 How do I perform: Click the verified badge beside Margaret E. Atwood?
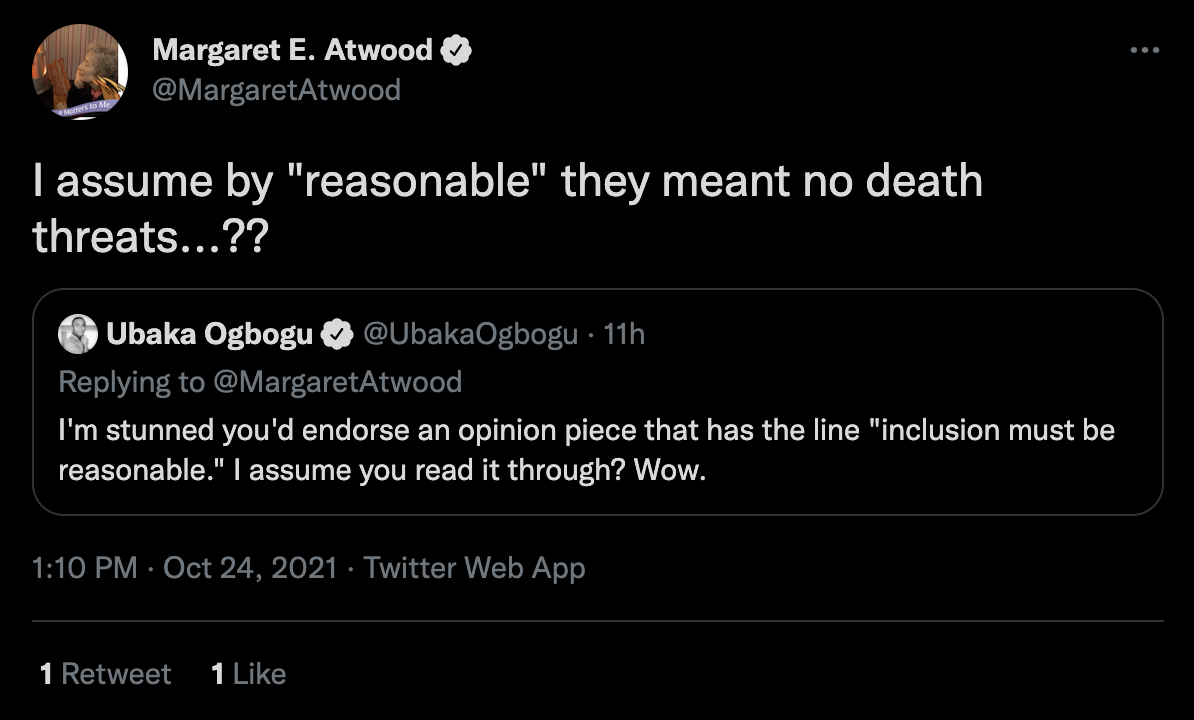pos(457,49)
